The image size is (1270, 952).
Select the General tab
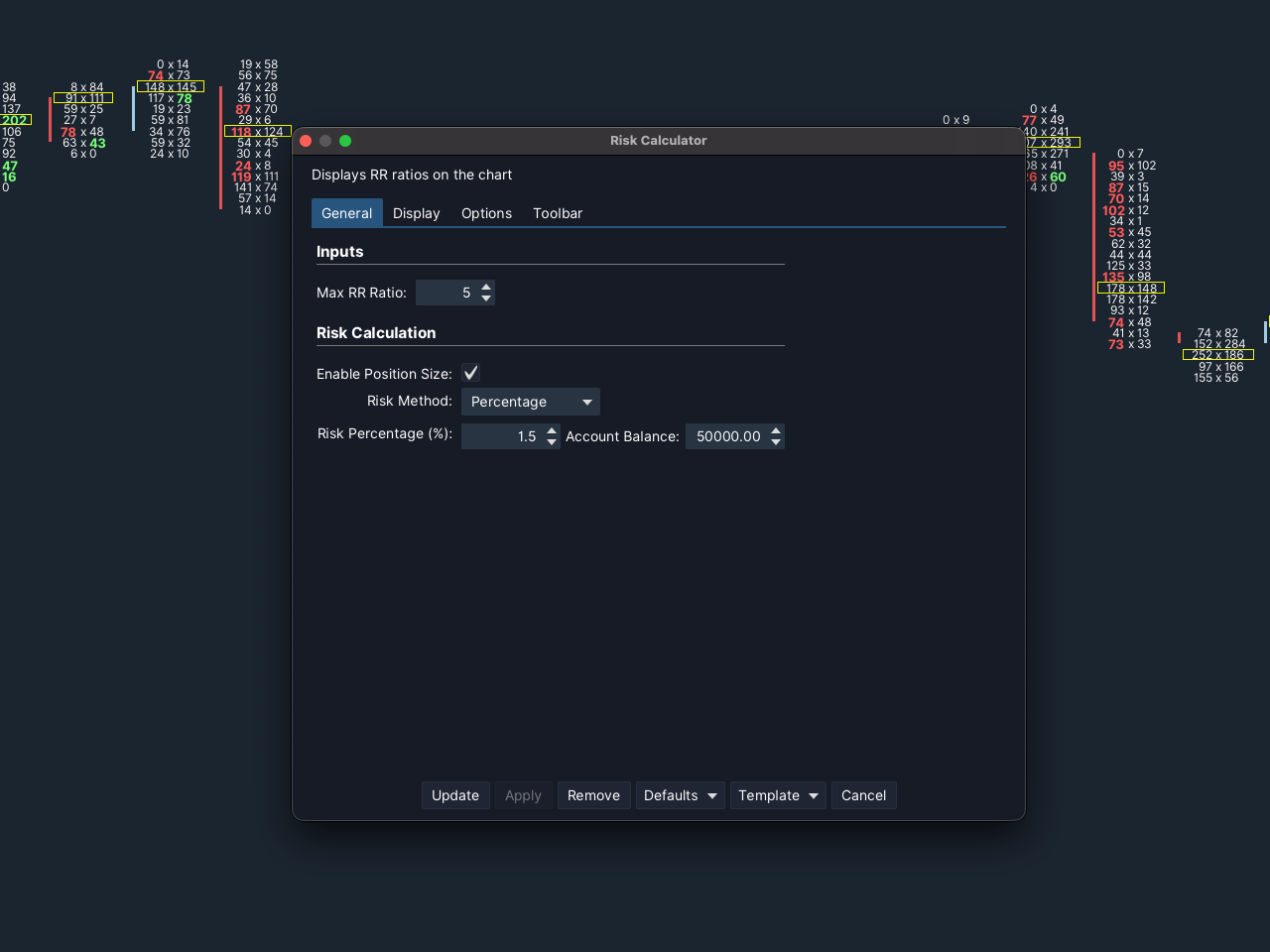[x=346, y=213]
